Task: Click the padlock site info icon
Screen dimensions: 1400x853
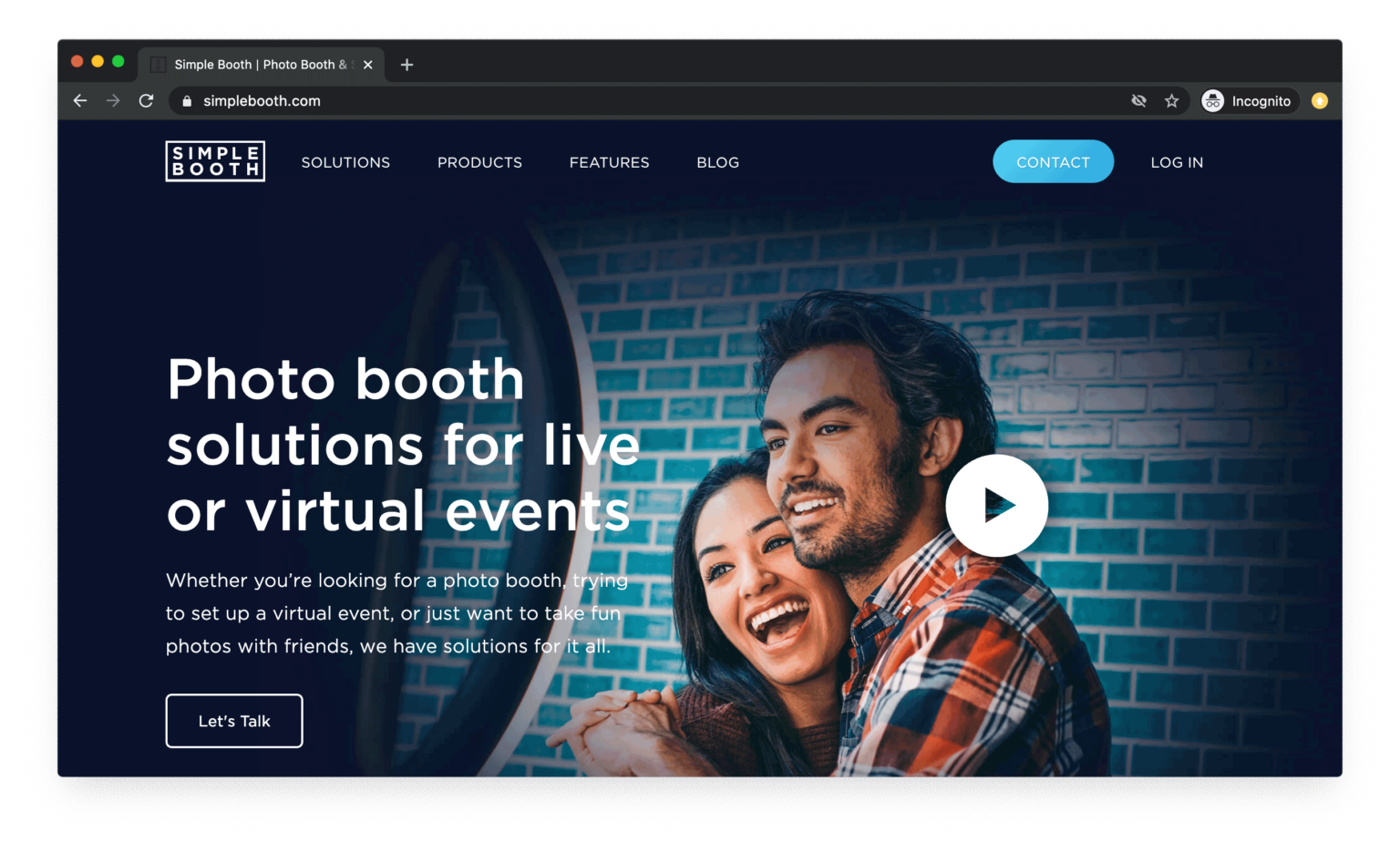Action: pos(187,101)
